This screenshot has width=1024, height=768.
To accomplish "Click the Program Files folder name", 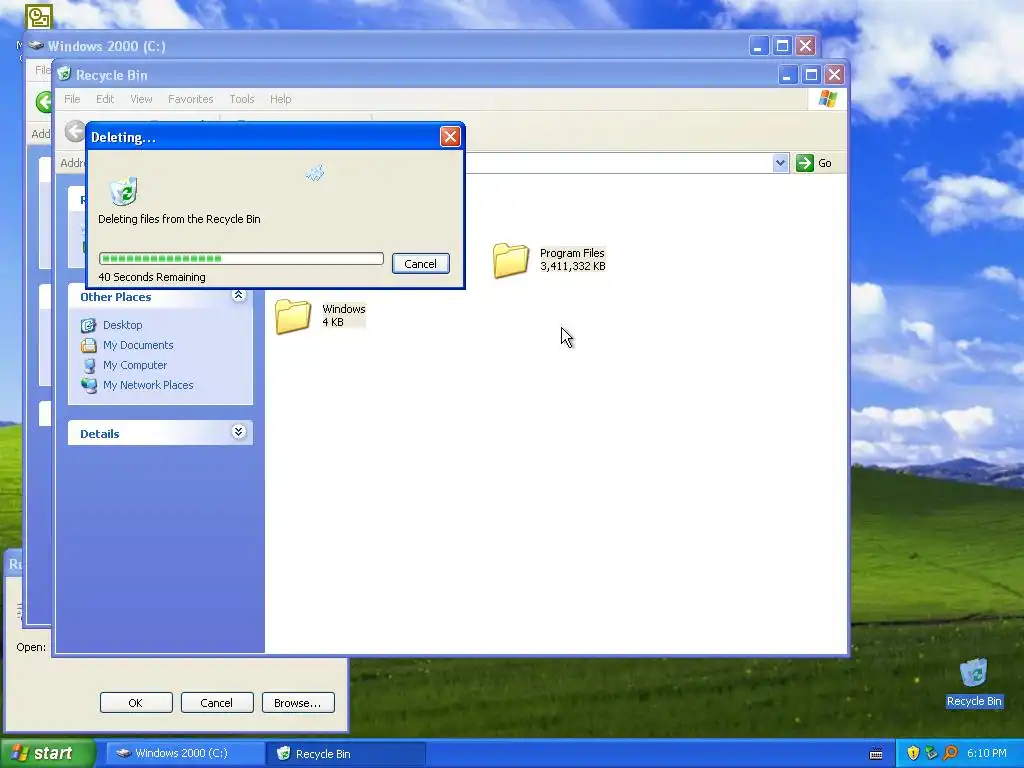I will click(572, 253).
